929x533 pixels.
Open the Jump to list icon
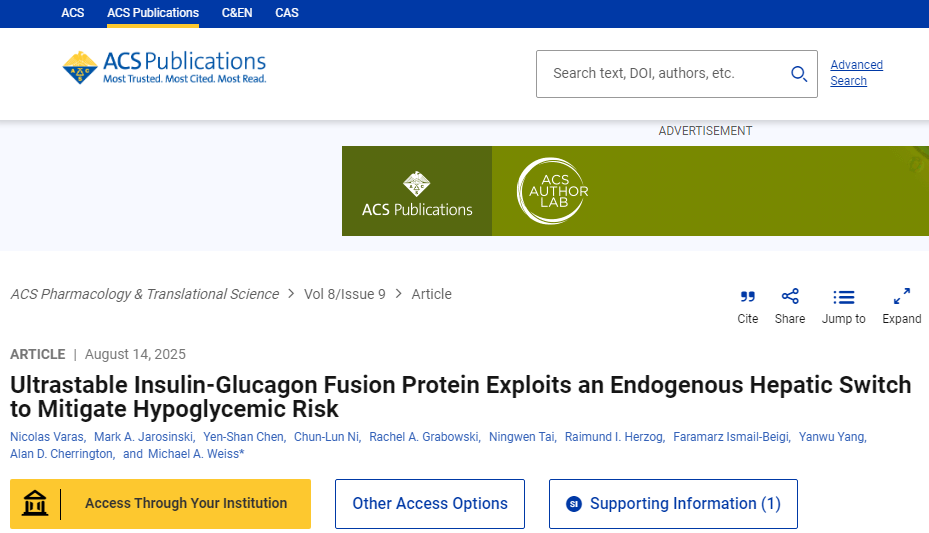tap(843, 297)
